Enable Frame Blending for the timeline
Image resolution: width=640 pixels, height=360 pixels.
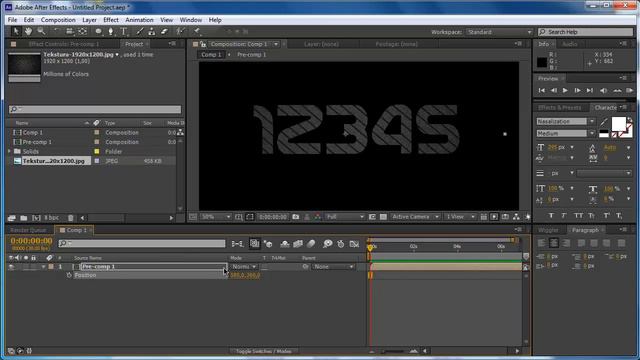(298, 244)
